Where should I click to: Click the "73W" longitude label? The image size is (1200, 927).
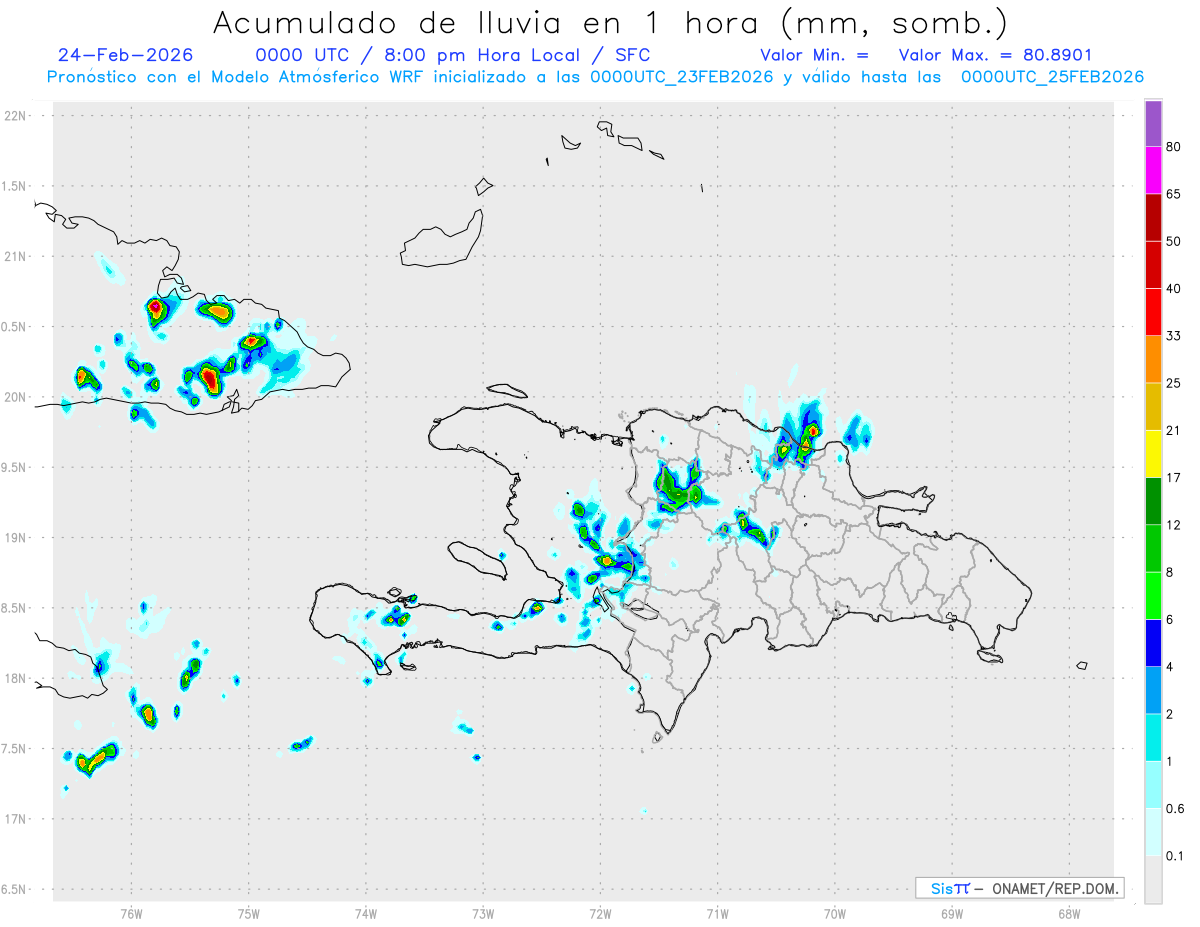(483, 914)
